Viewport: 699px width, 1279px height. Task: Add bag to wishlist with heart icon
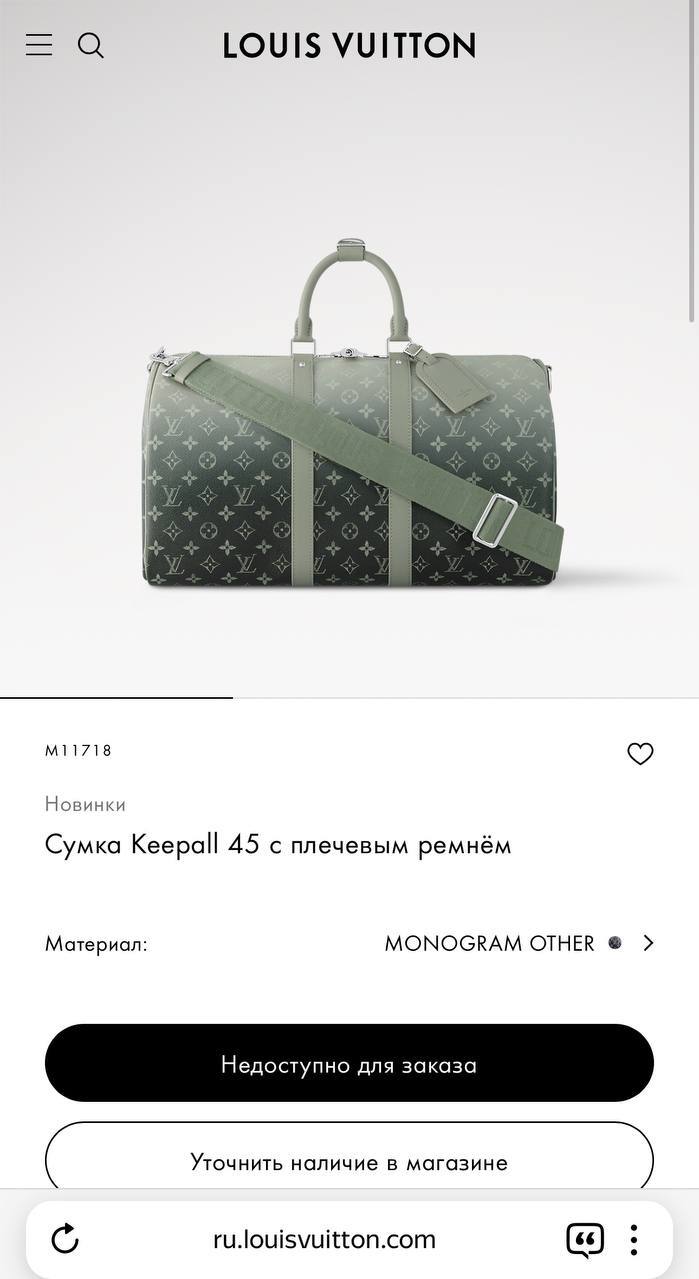640,754
